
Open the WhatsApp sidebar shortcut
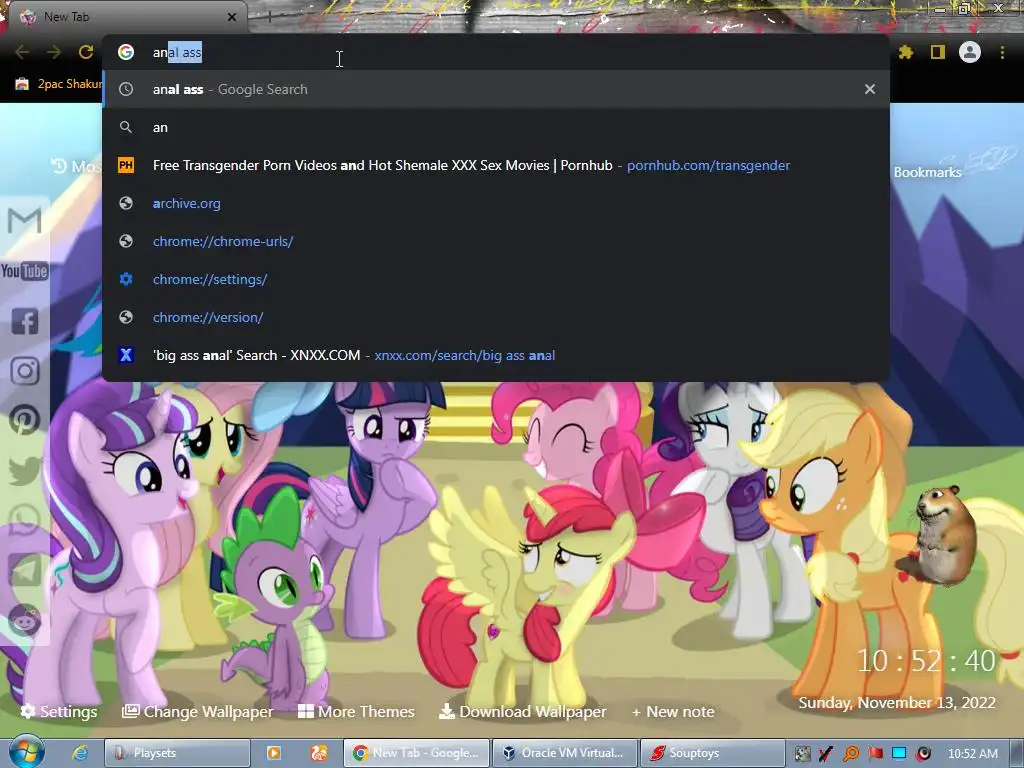(x=25, y=520)
